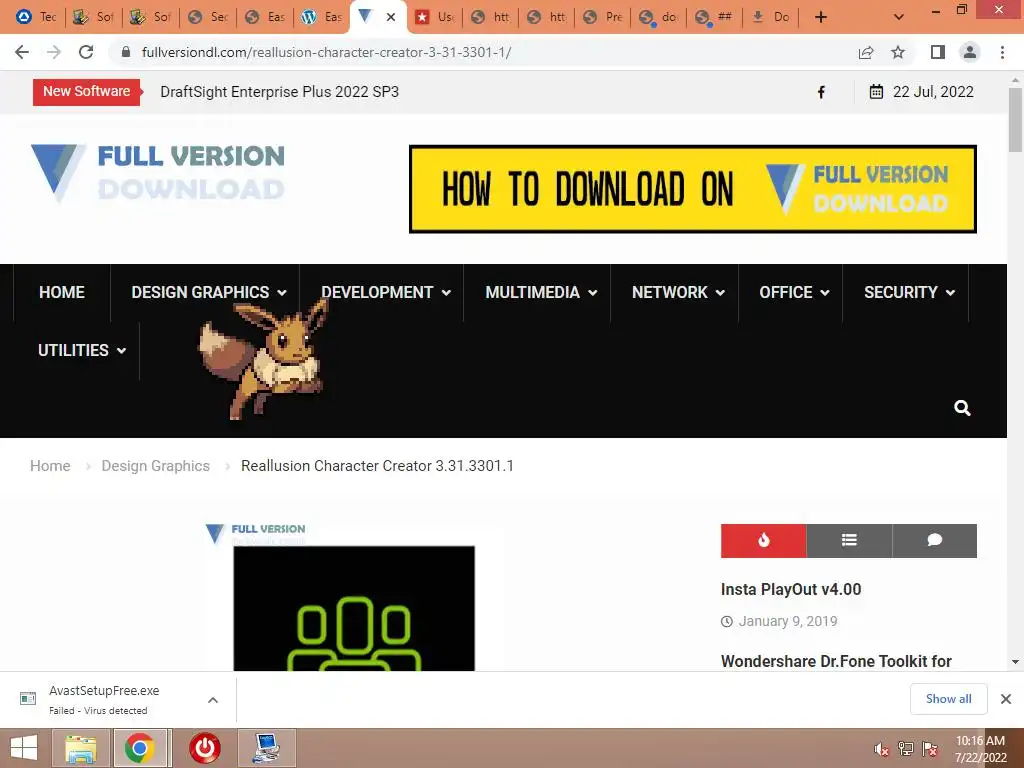Expand AvastSetupFree.exe download options chevron
Viewport: 1024px width, 768px height.
point(213,699)
